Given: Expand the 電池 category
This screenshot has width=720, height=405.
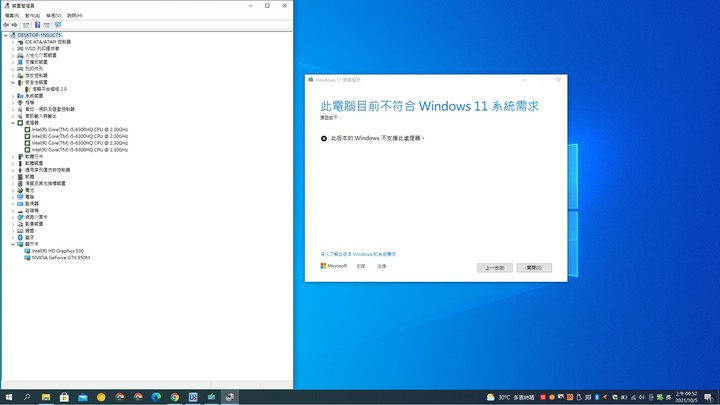Looking at the screenshot, I should 13,190.
